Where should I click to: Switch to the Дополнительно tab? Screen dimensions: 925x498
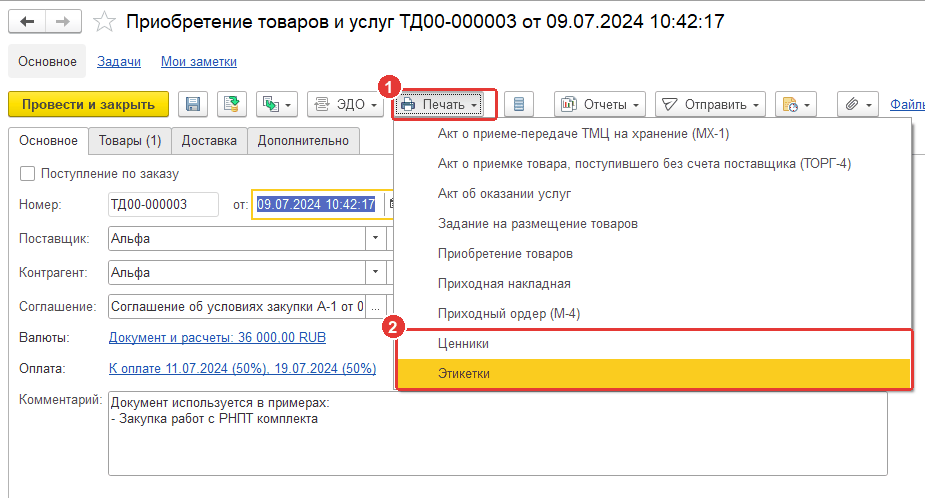coord(303,140)
